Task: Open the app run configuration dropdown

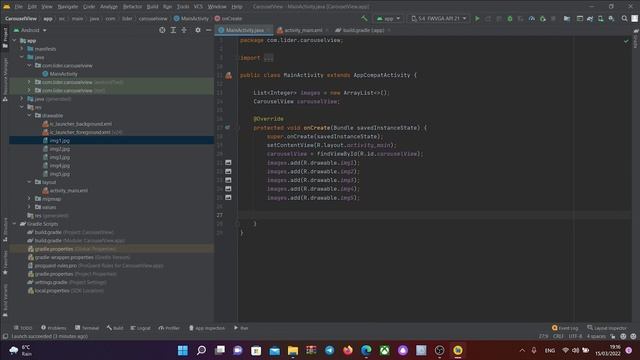Action: [x=388, y=18]
